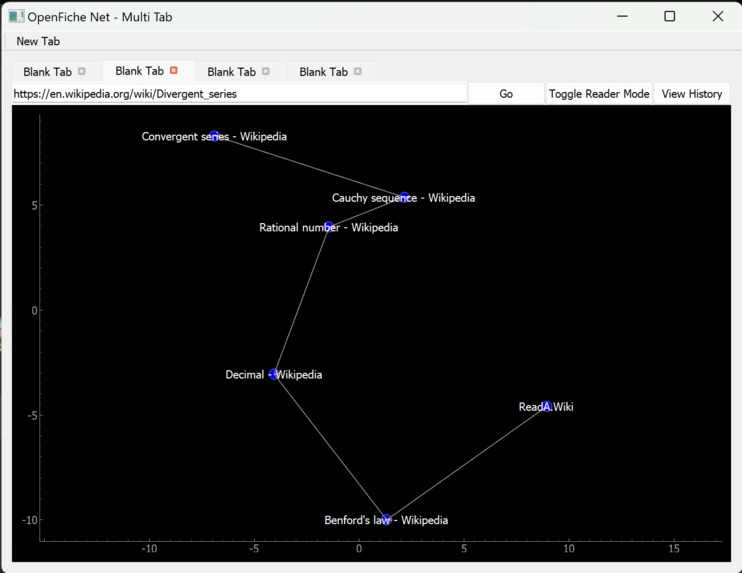
Task: Close the fourth Blank Tab
Action: point(358,71)
